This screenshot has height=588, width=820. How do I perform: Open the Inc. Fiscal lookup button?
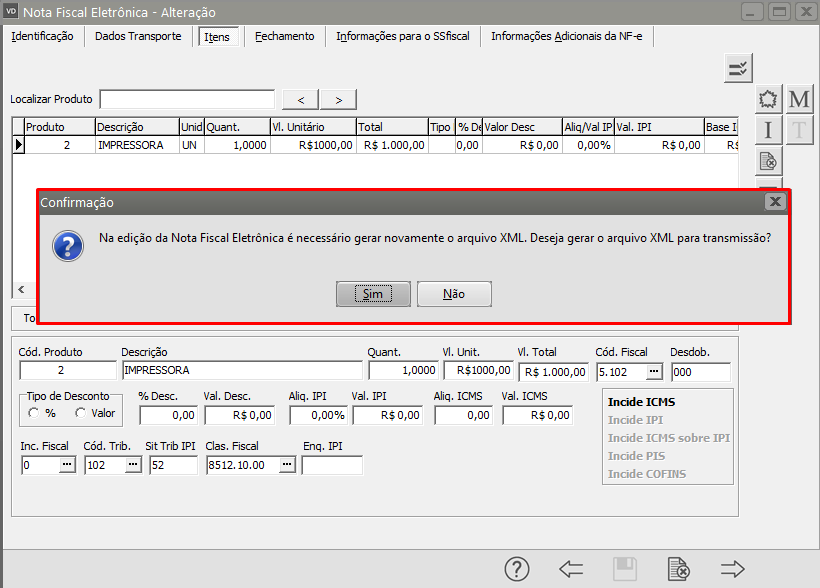(x=66, y=465)
